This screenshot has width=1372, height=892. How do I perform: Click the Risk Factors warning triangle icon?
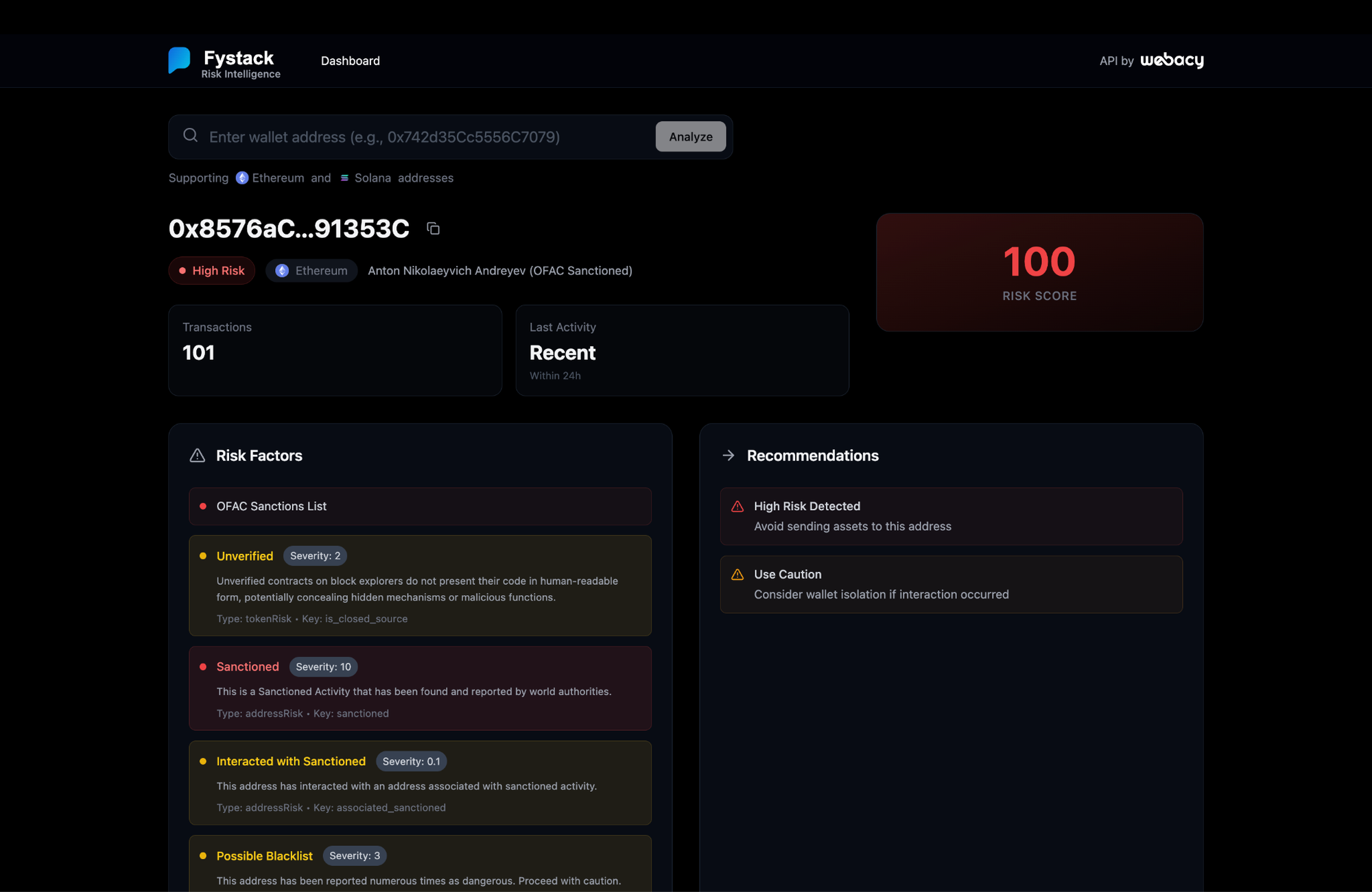coord(198,455)
